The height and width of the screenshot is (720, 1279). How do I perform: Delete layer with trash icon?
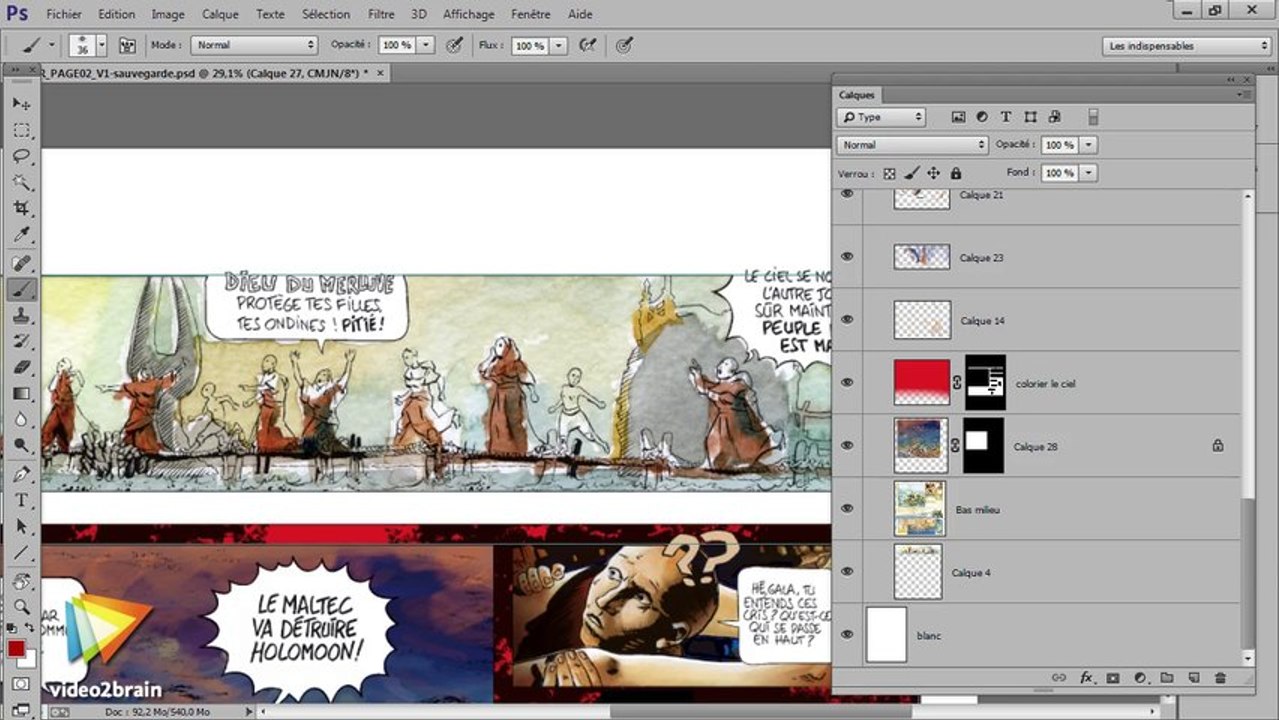point(1220,678)
